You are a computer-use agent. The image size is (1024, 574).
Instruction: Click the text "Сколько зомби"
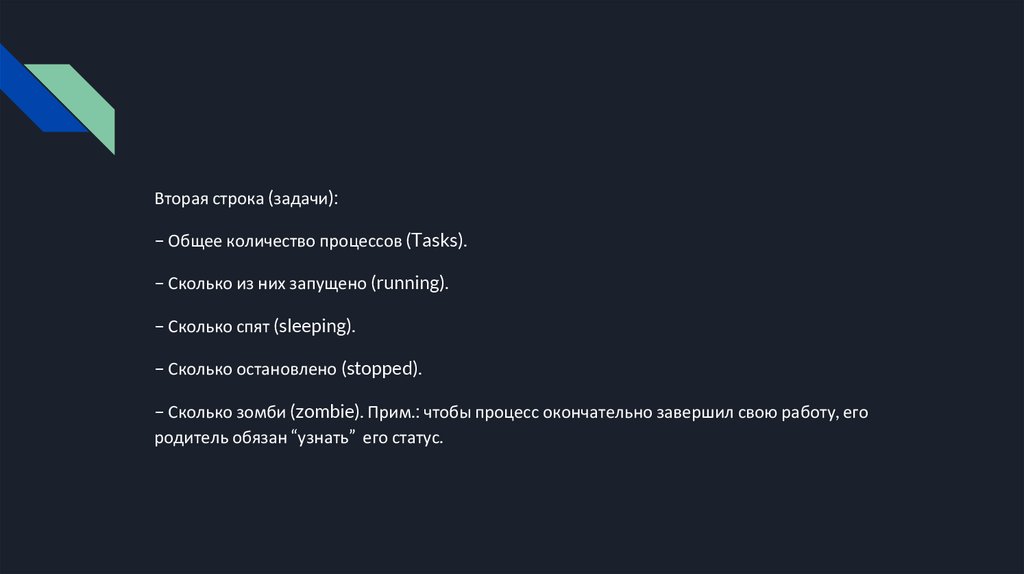227,411
